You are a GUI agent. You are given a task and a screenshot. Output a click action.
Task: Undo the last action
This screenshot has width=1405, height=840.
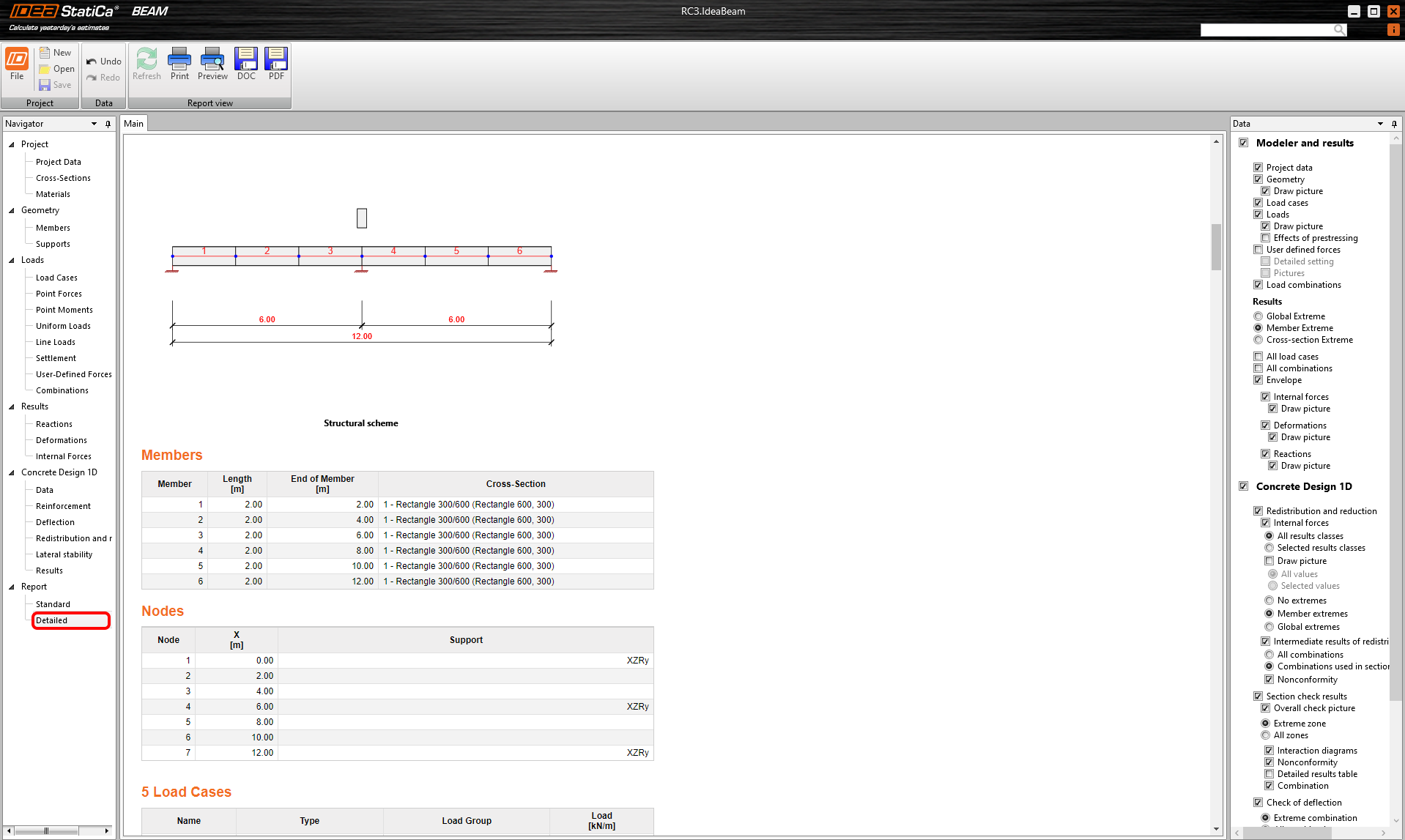104,62
